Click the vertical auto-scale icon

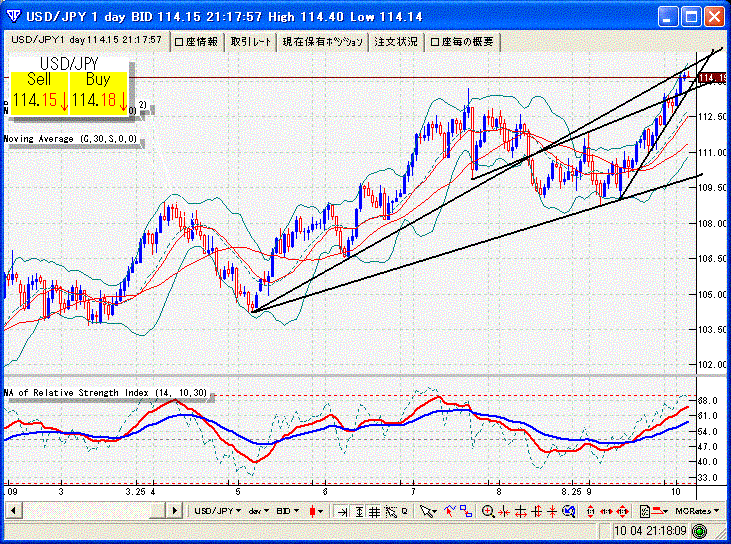357,511
